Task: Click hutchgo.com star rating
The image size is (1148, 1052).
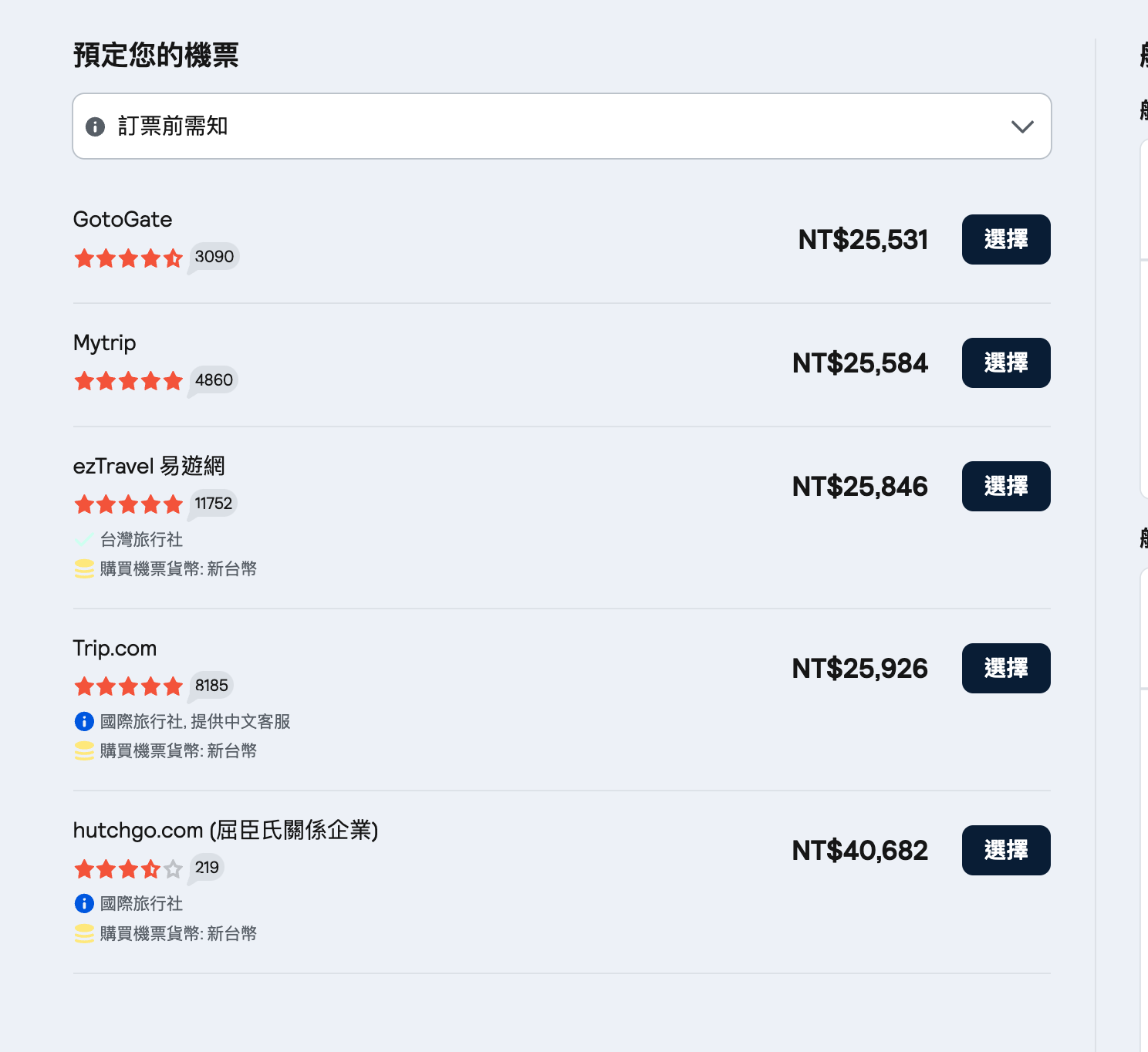Action: pyautogui.click(x=128, y=869)
